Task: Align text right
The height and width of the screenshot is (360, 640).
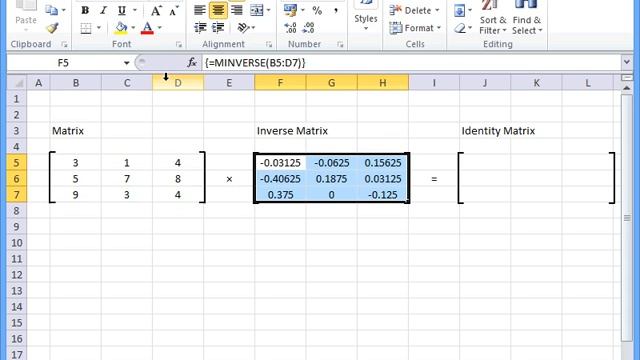Action: tap(237, 10)
